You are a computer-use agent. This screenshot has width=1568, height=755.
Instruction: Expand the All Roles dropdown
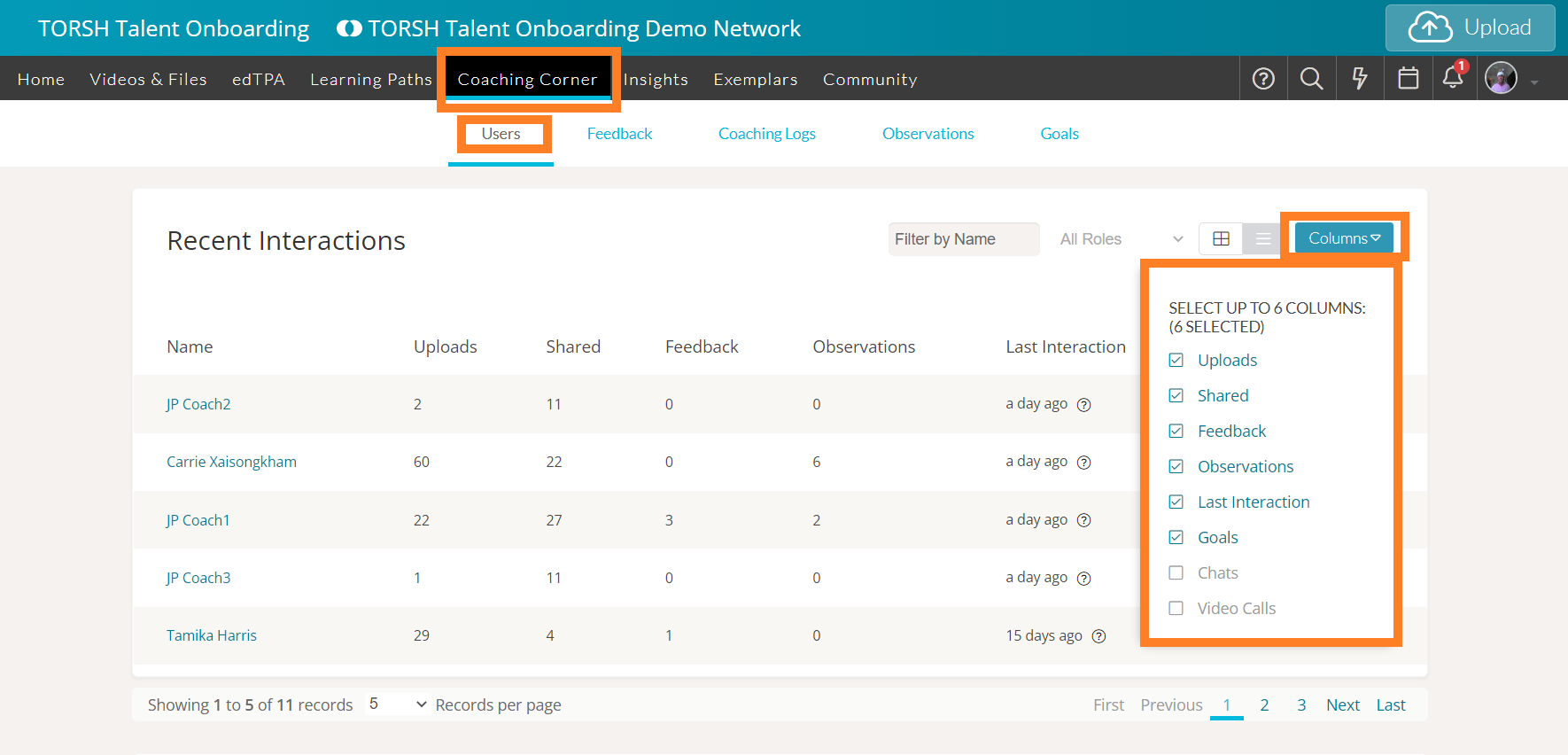(1121, 239)
